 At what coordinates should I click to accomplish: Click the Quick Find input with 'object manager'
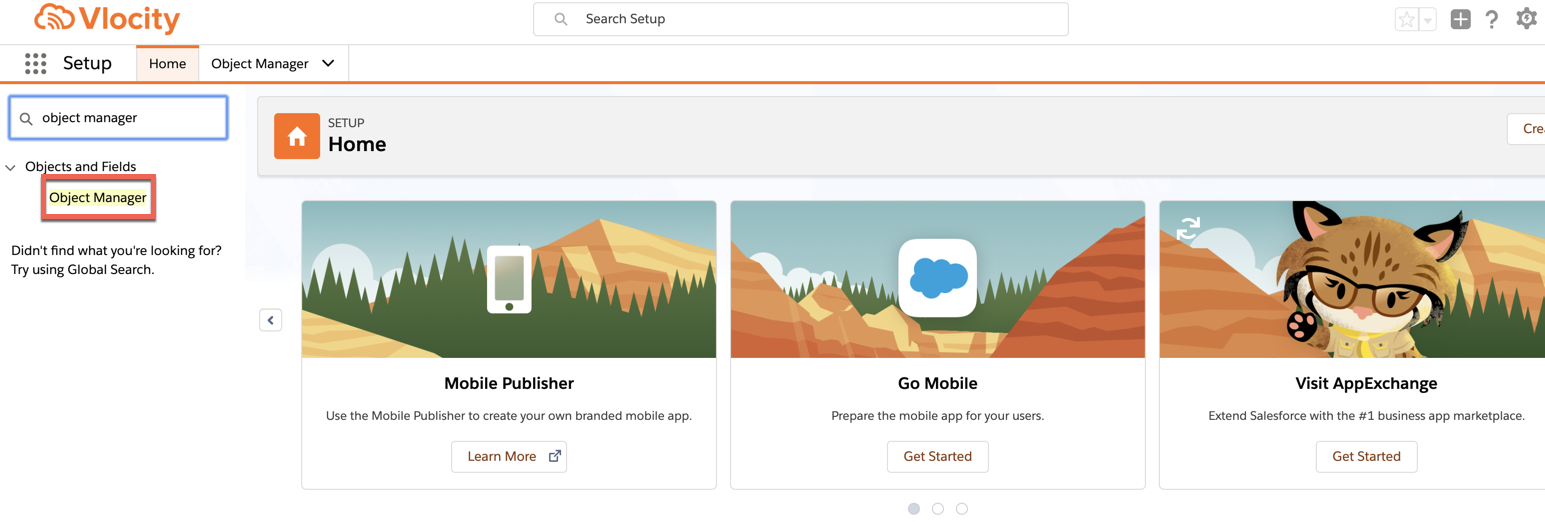pos(118,118)
